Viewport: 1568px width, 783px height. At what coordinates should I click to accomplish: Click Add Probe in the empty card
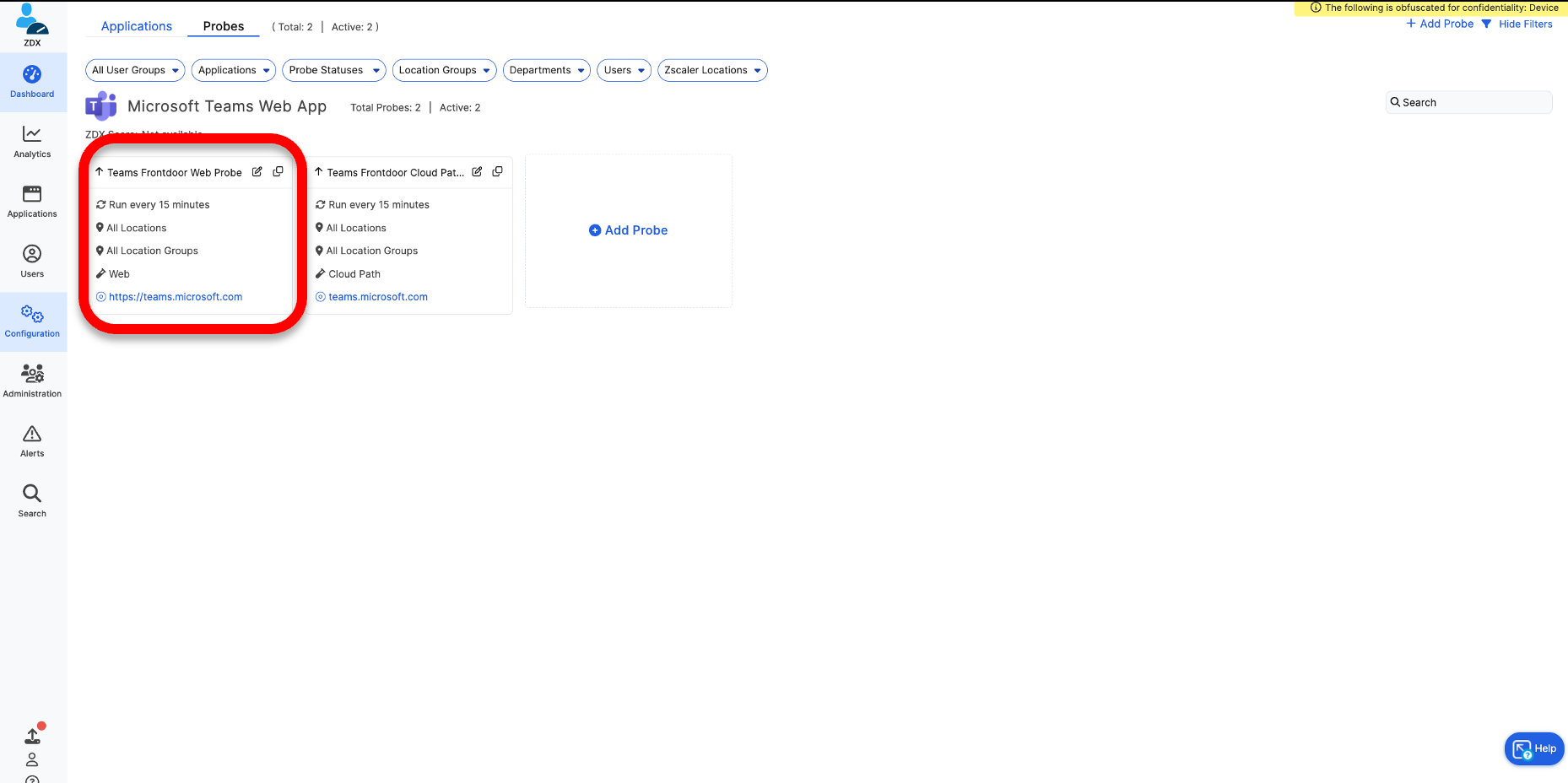tap(628, 230)
